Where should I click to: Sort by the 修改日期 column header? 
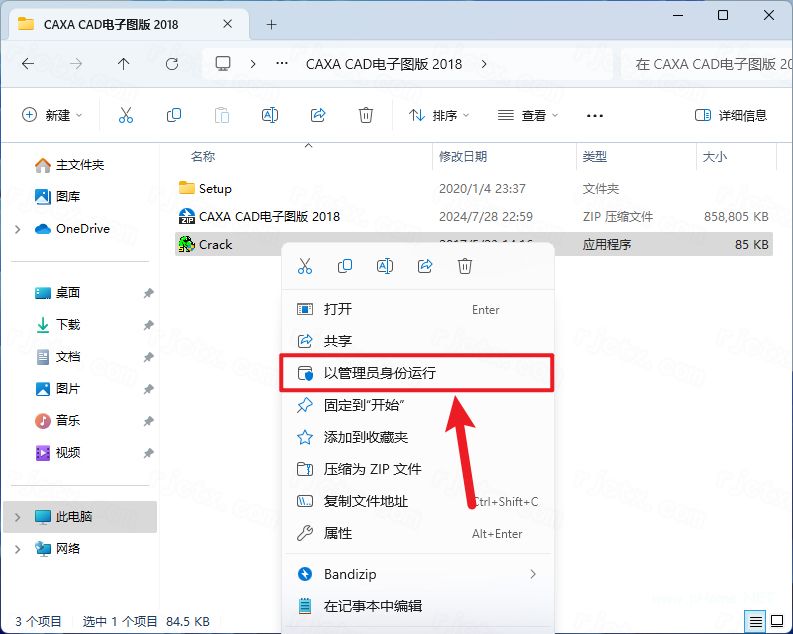(463, 157)
